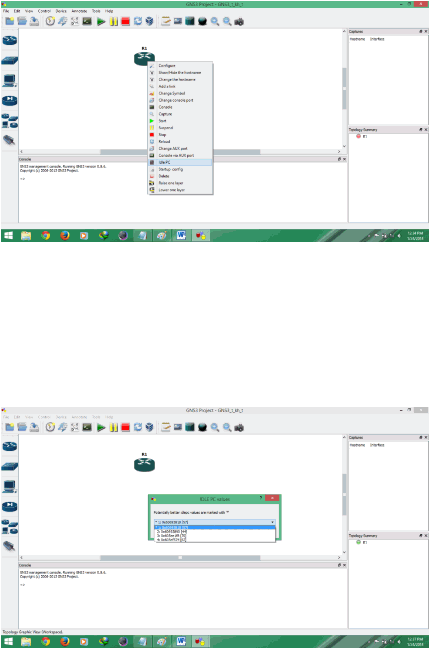Select R1 with green status in Topology Summary

361,542
